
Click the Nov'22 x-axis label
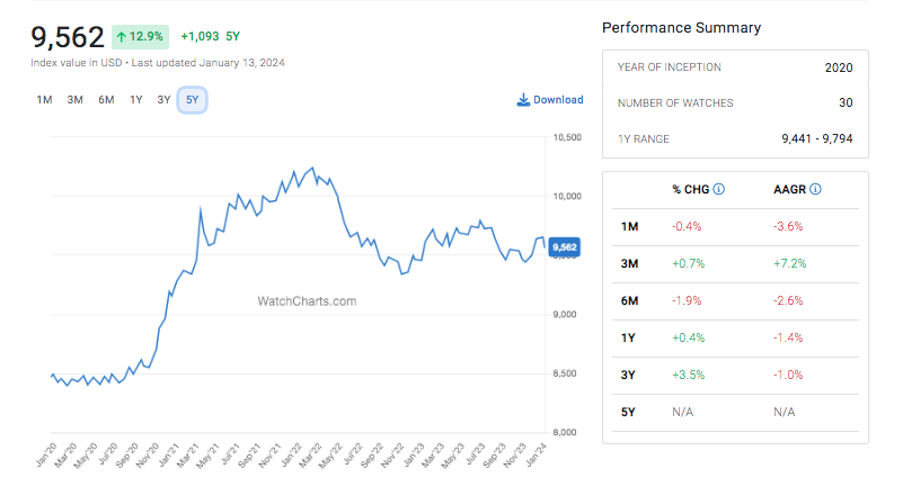click(x=393, y=454)
